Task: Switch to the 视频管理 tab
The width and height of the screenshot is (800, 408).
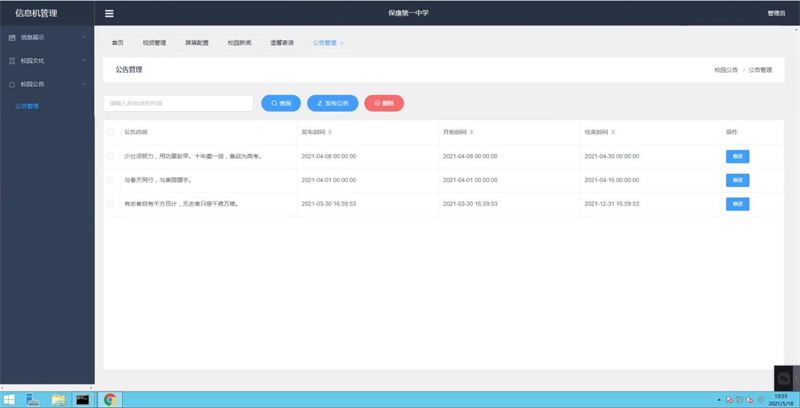Action: pyautogui.click(x=154, y=43)
